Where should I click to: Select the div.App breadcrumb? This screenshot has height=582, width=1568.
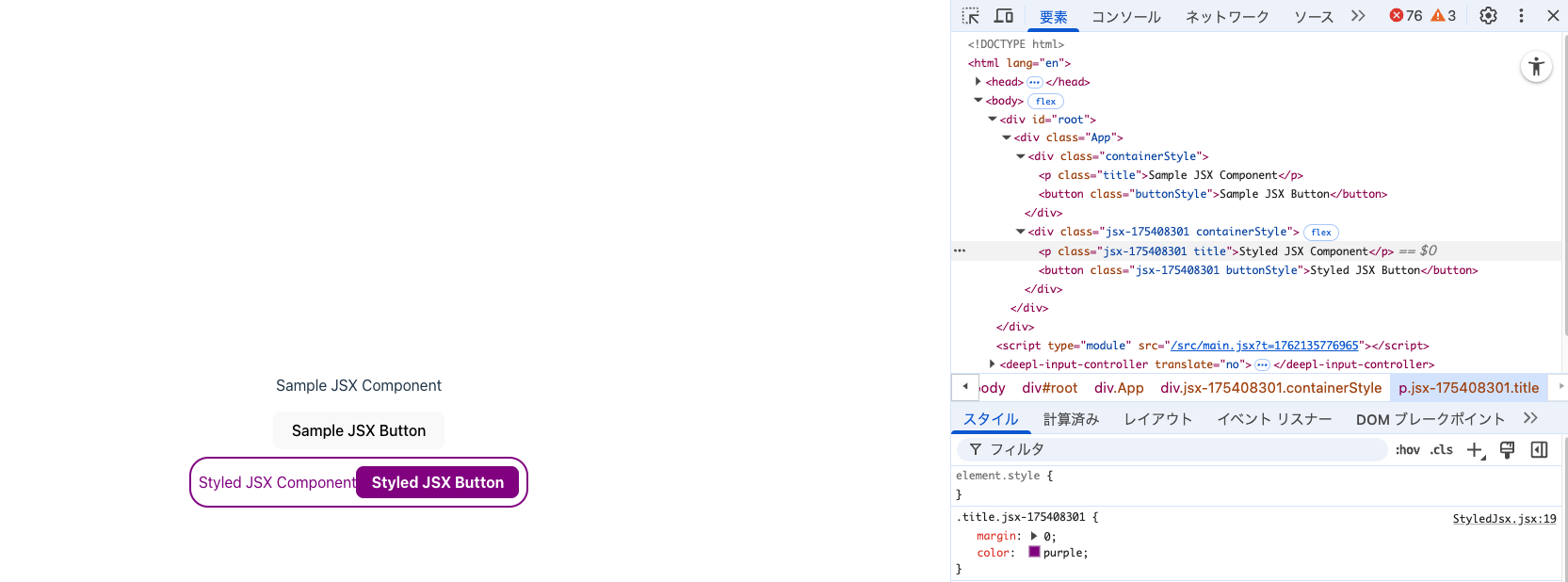(x=1119, y=388)
